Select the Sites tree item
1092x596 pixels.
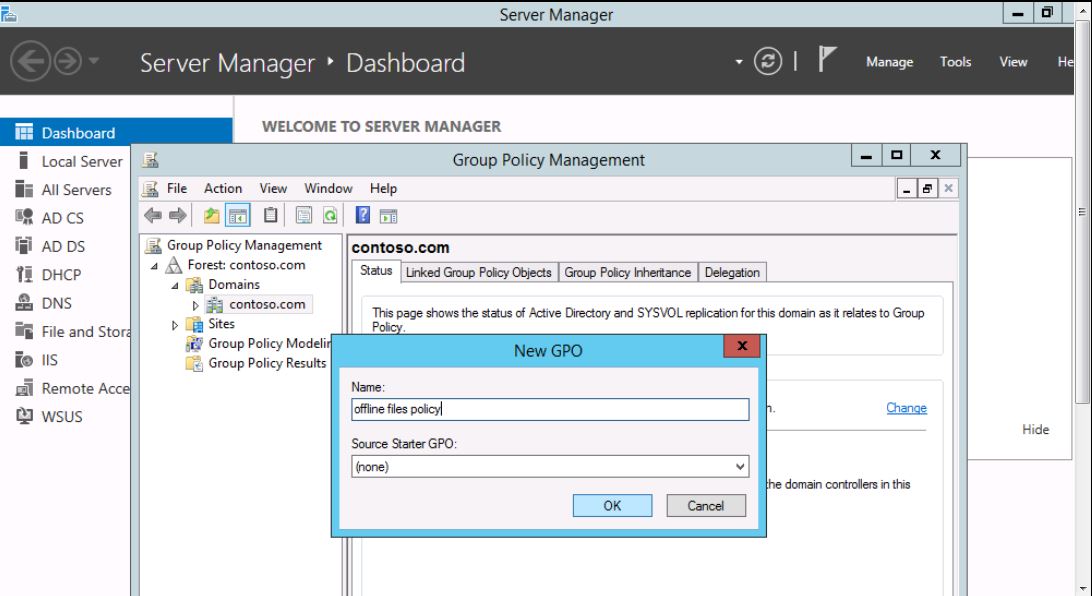221,324
